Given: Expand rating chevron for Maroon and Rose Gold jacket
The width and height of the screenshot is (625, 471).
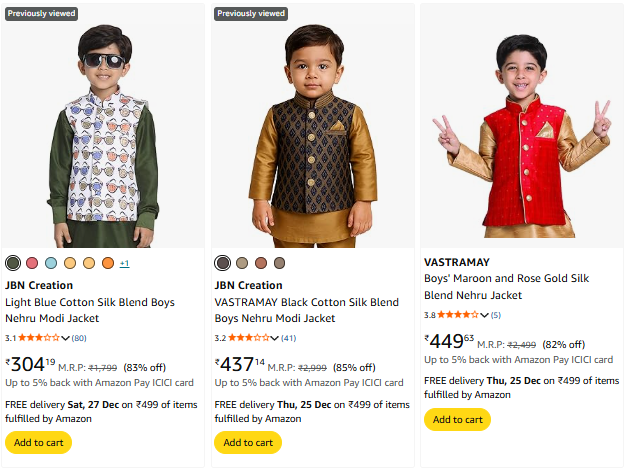Looking at the screenshot, I should tap(485, 315).
